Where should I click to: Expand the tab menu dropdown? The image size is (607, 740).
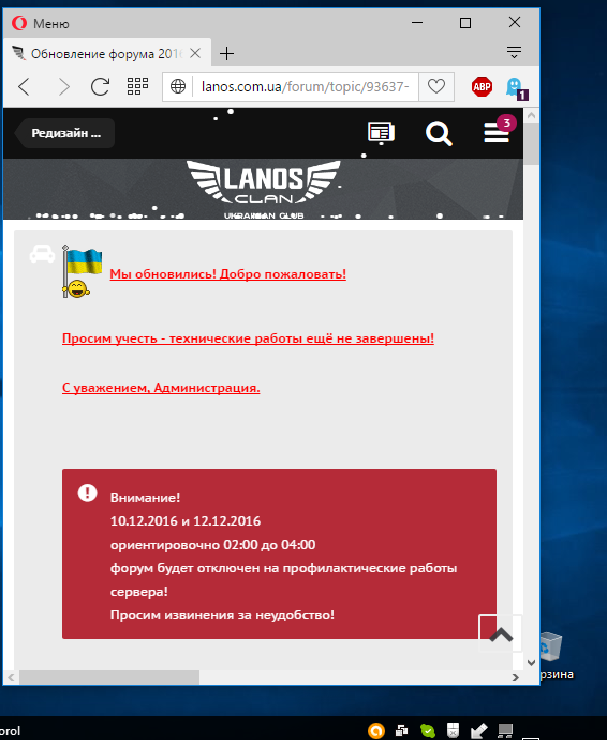(x=514, y=52)
